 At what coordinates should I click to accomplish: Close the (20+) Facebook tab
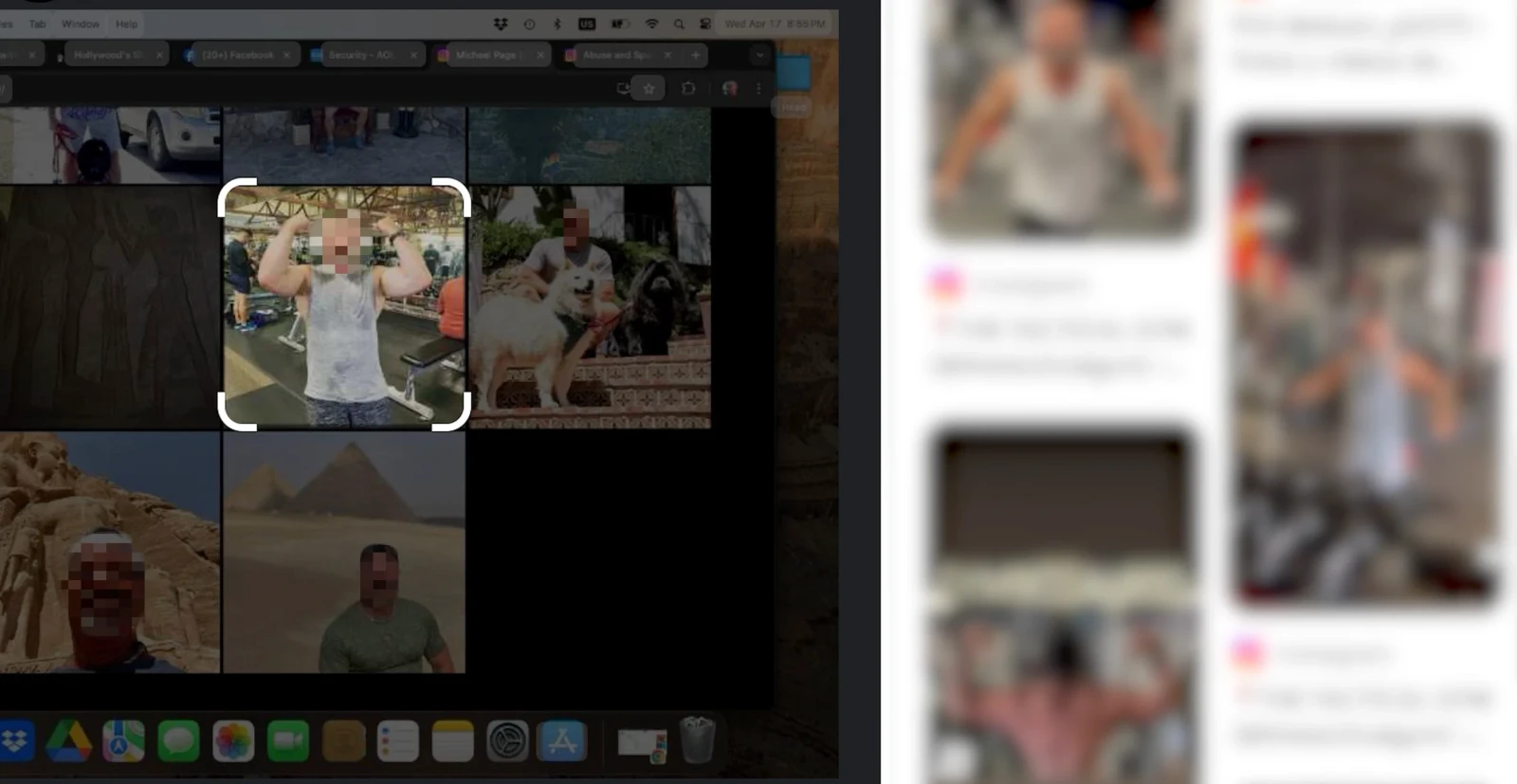(x=286, y=55)
